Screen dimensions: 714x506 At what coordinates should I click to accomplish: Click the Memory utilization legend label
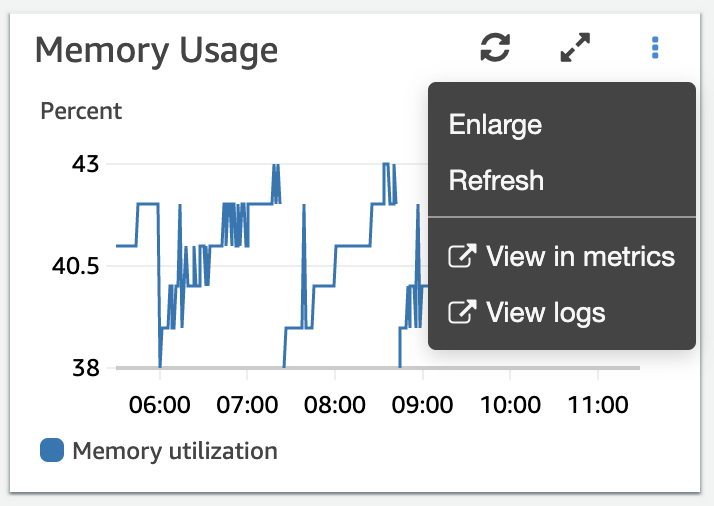tap(174, 451)
